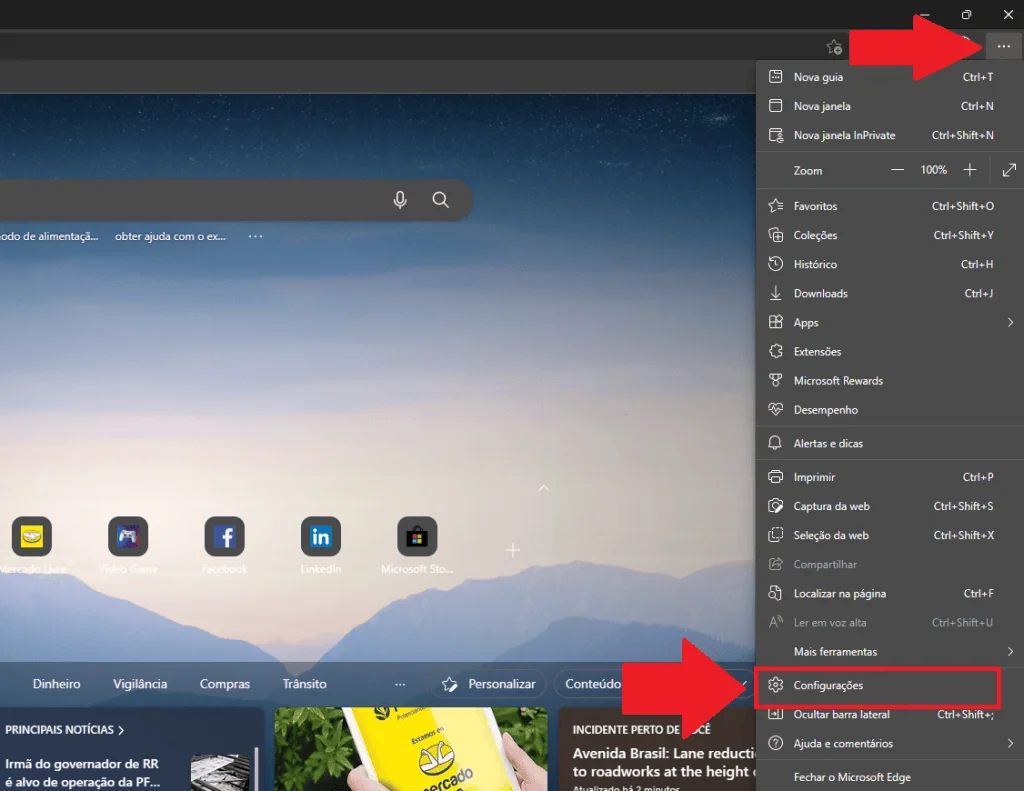1024x791 pixels.
Task: Open the LinkedIn shortcut tile
Action: click(320, 537)
